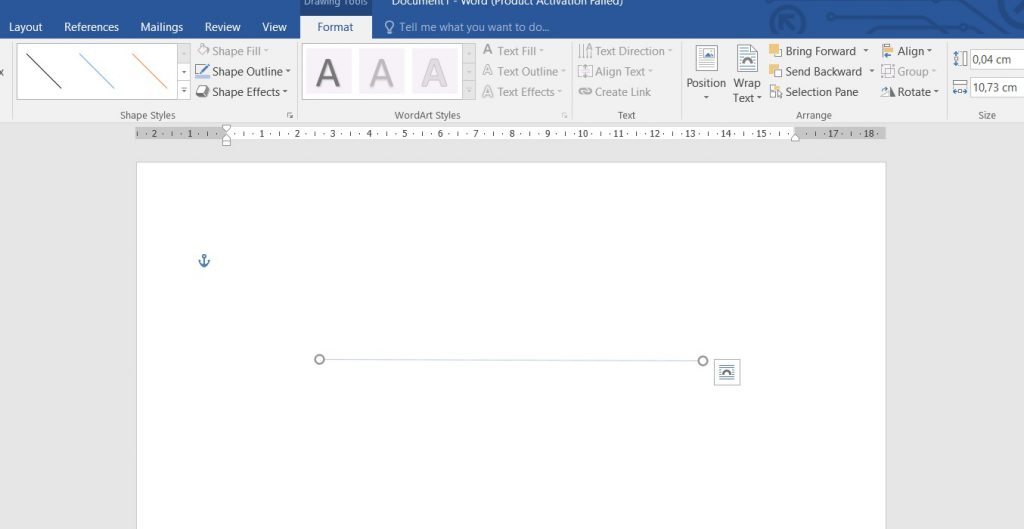This screenshot has width=1024, height=529.
Task: Select the middle light gray WordArt style
Action: point(381,71)
